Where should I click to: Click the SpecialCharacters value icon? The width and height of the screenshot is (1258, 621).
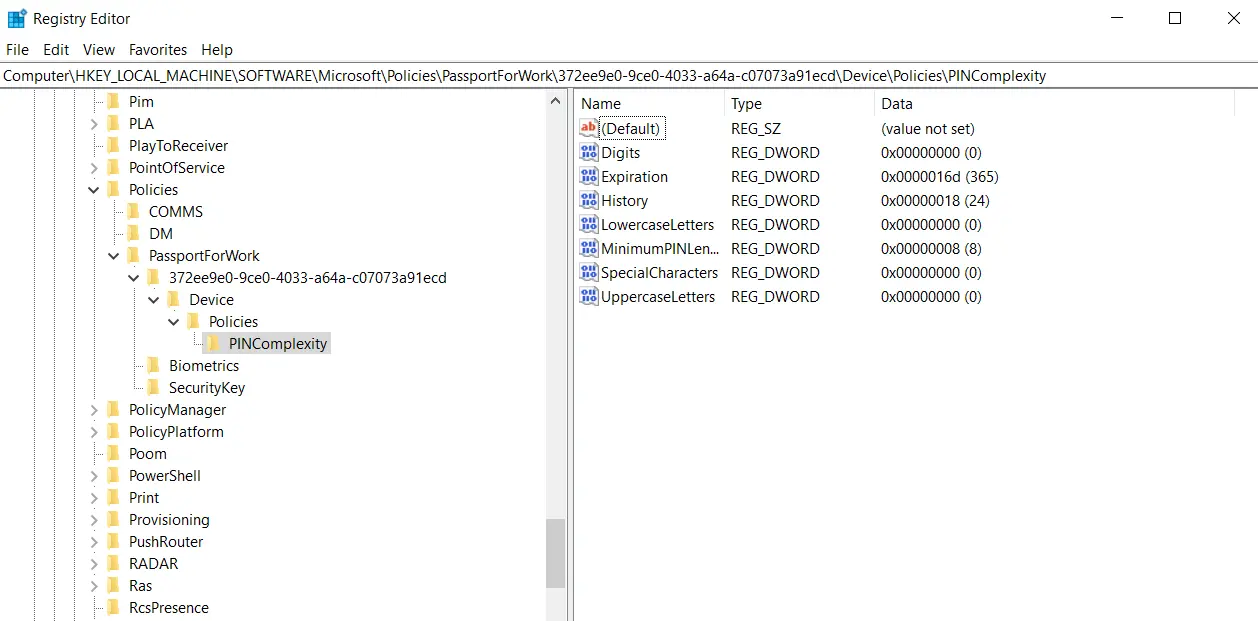pos(587,272)
